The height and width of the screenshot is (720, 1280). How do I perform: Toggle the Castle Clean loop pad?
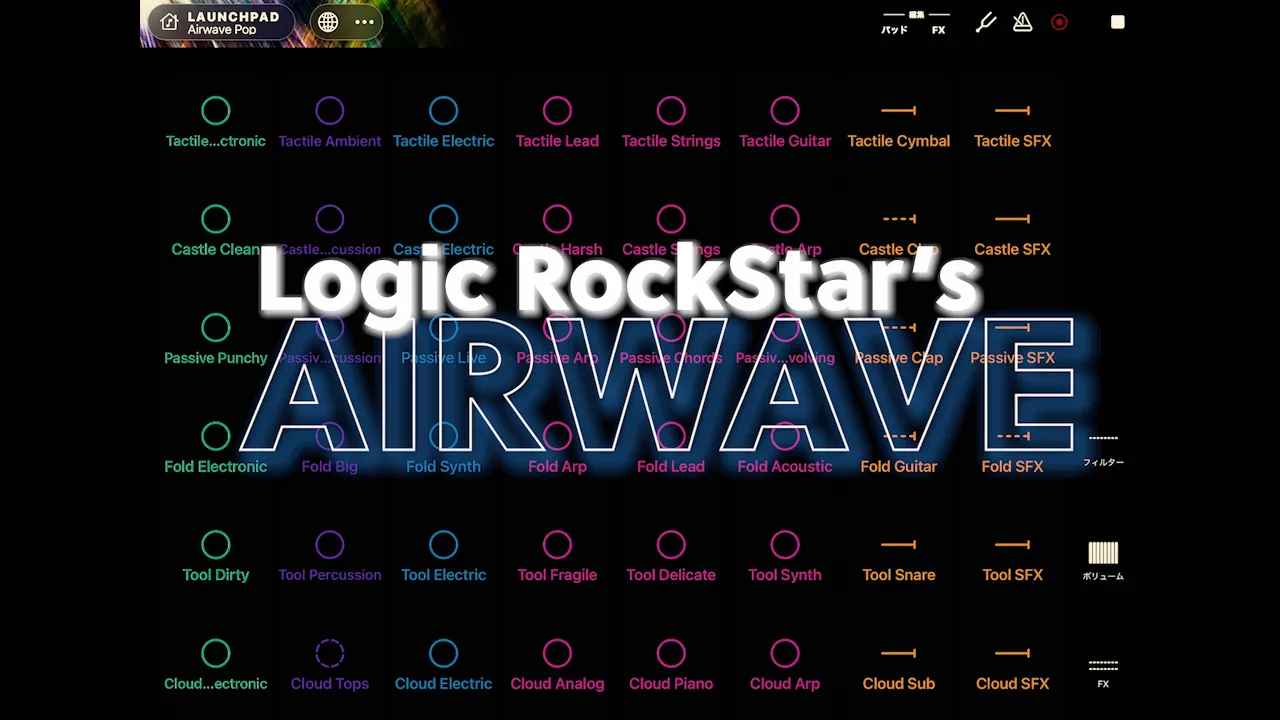tap(216, 232)
